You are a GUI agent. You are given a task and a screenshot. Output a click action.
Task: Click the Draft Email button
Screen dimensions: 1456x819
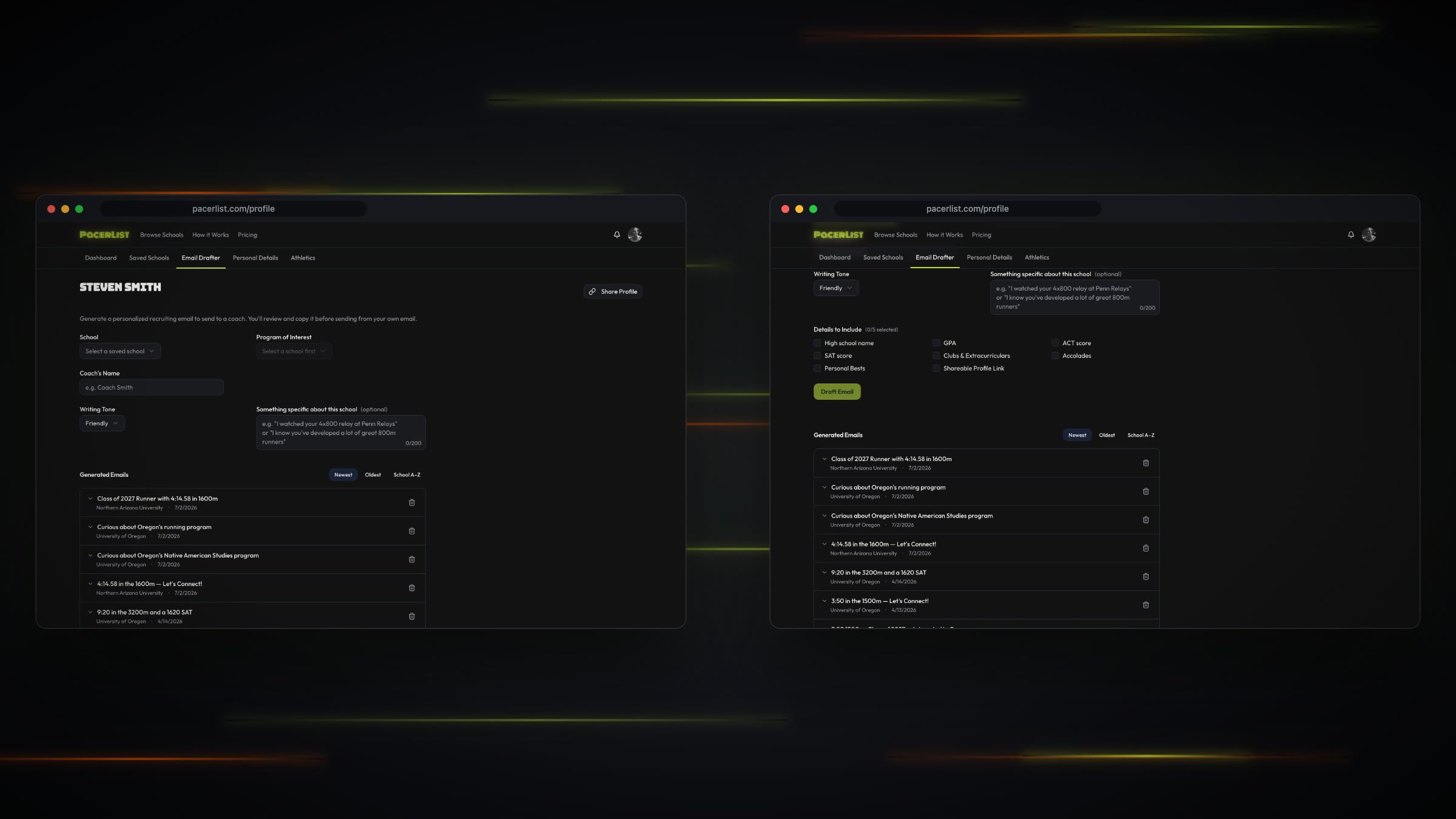click(x=837, y=392)
